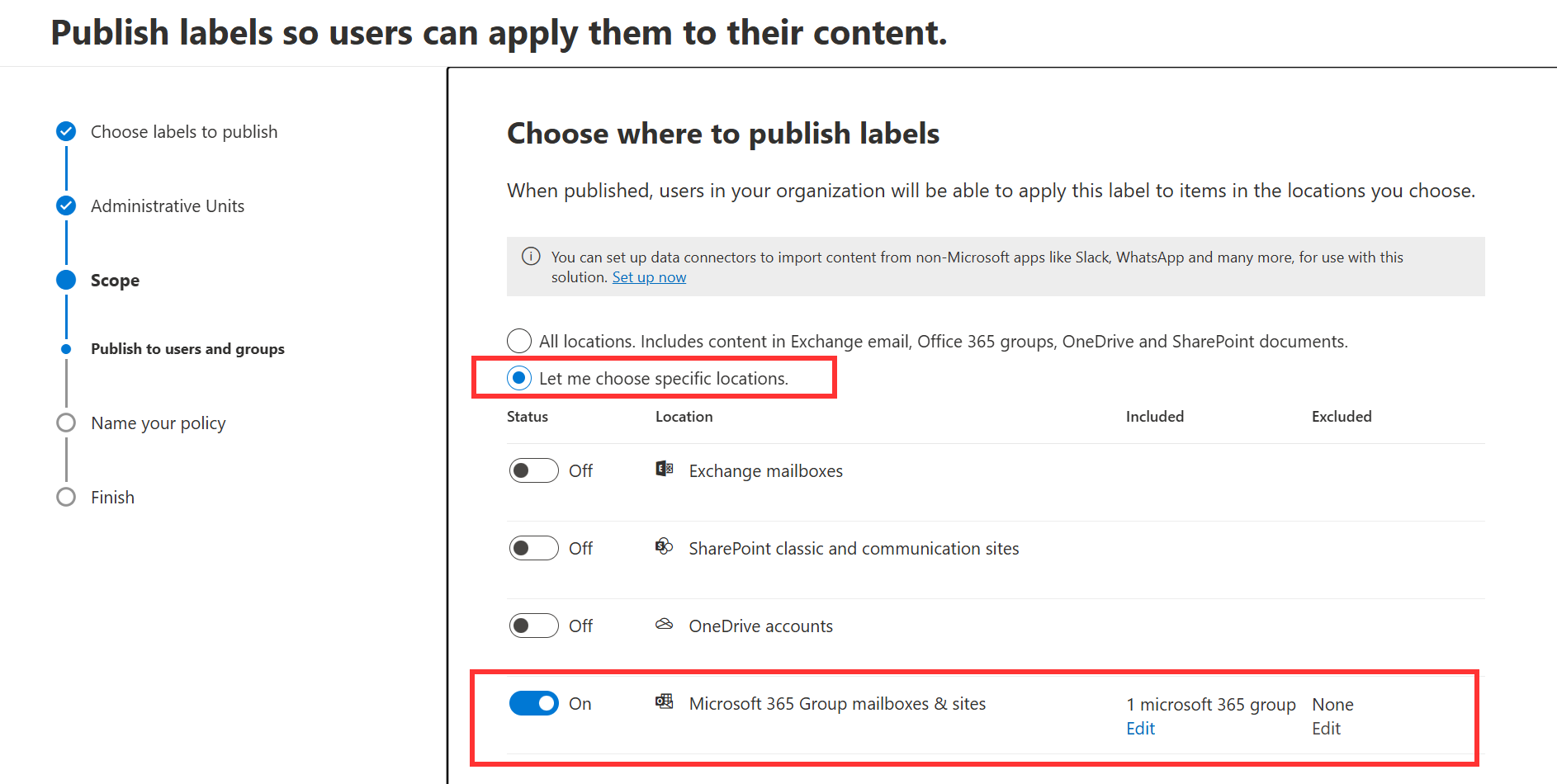This screenshot has width=1557, height=784.
Task: Click the info icon in the banner
Action: (531, 257)
